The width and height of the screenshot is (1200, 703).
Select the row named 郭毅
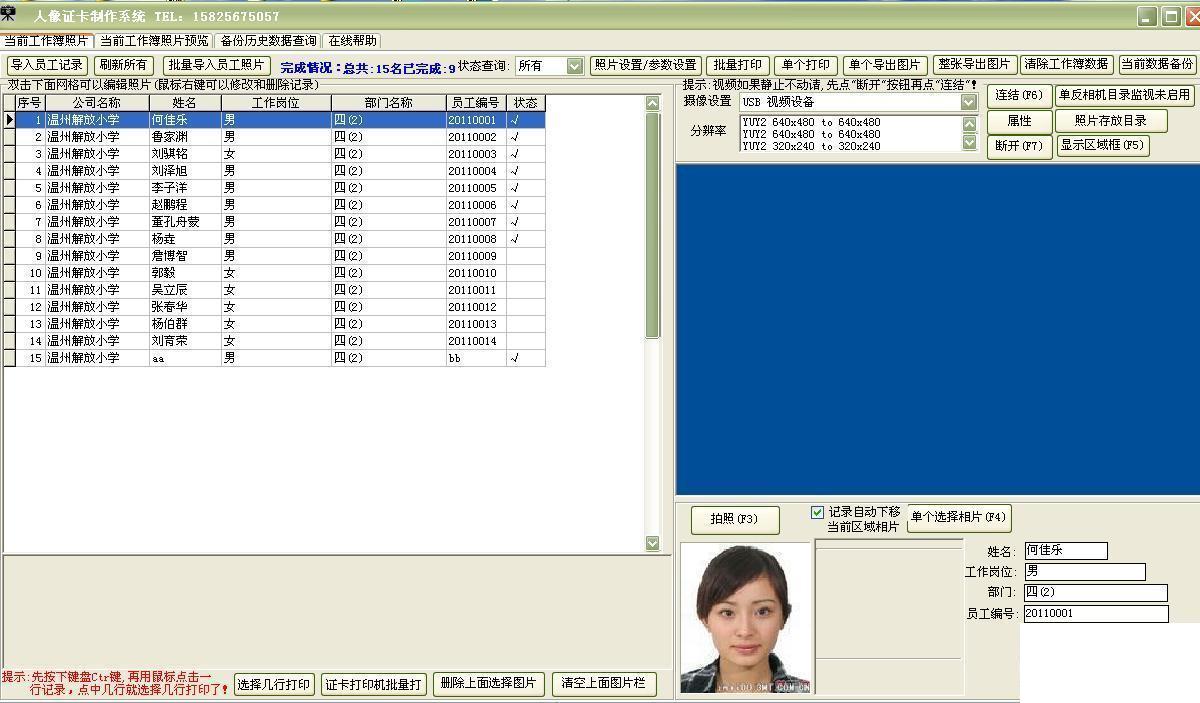click(275, 273)
